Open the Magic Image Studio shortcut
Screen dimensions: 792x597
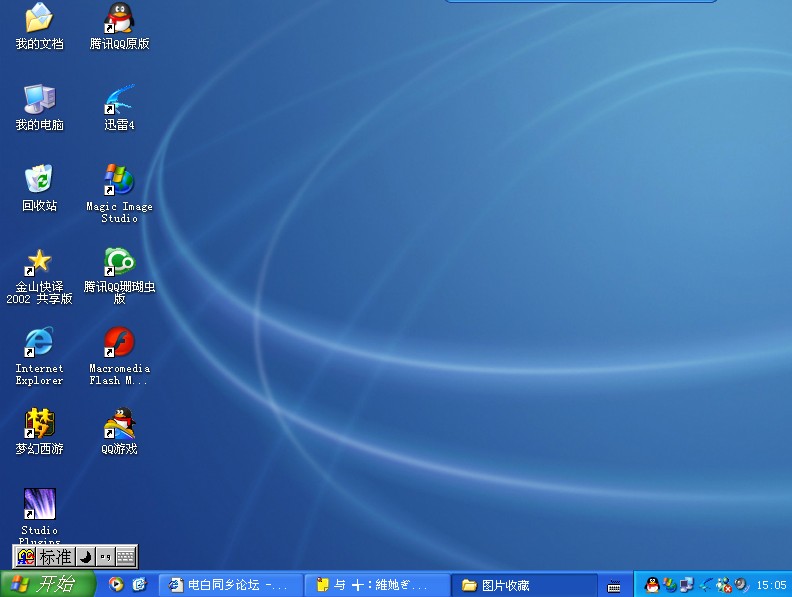point(119,181)
